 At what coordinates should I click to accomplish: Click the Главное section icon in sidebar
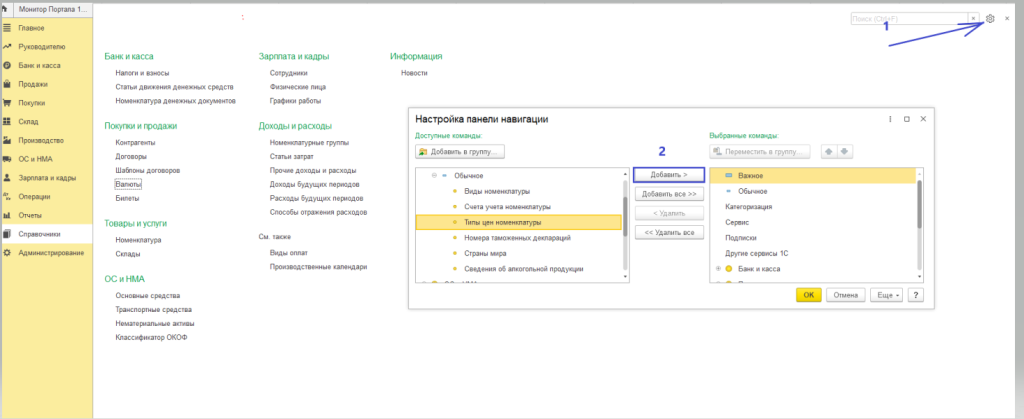click(8, 28)
